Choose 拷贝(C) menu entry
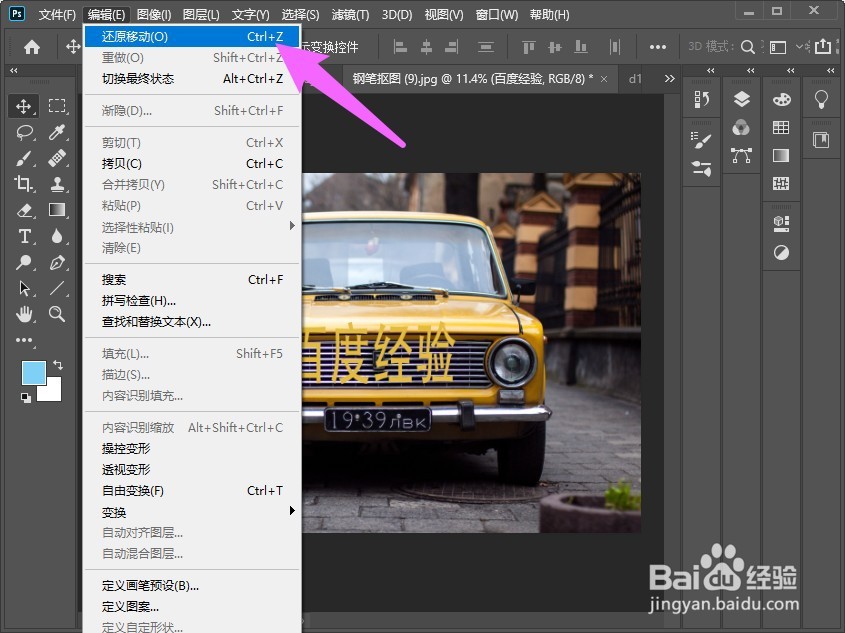The height and width of the screenshot is (633, 845). pos(192,164)
